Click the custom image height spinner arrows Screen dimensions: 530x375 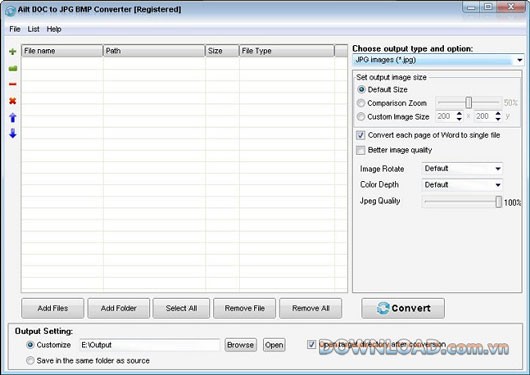click(x=498, y=116)
